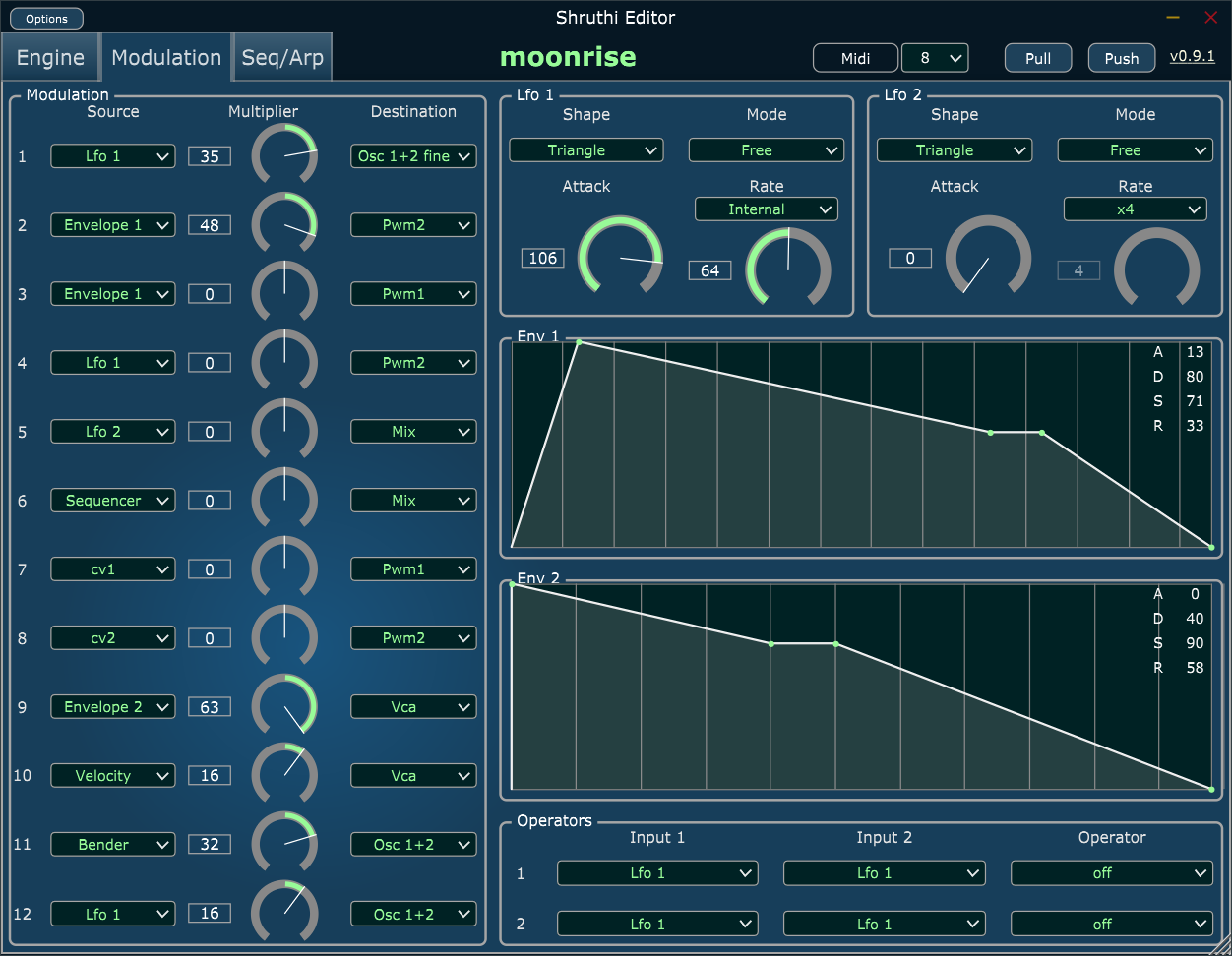Open Lfo 1 Rate Internal dropdown
This screenshot has width=1232, height=956.
click(x=767, y=209)
